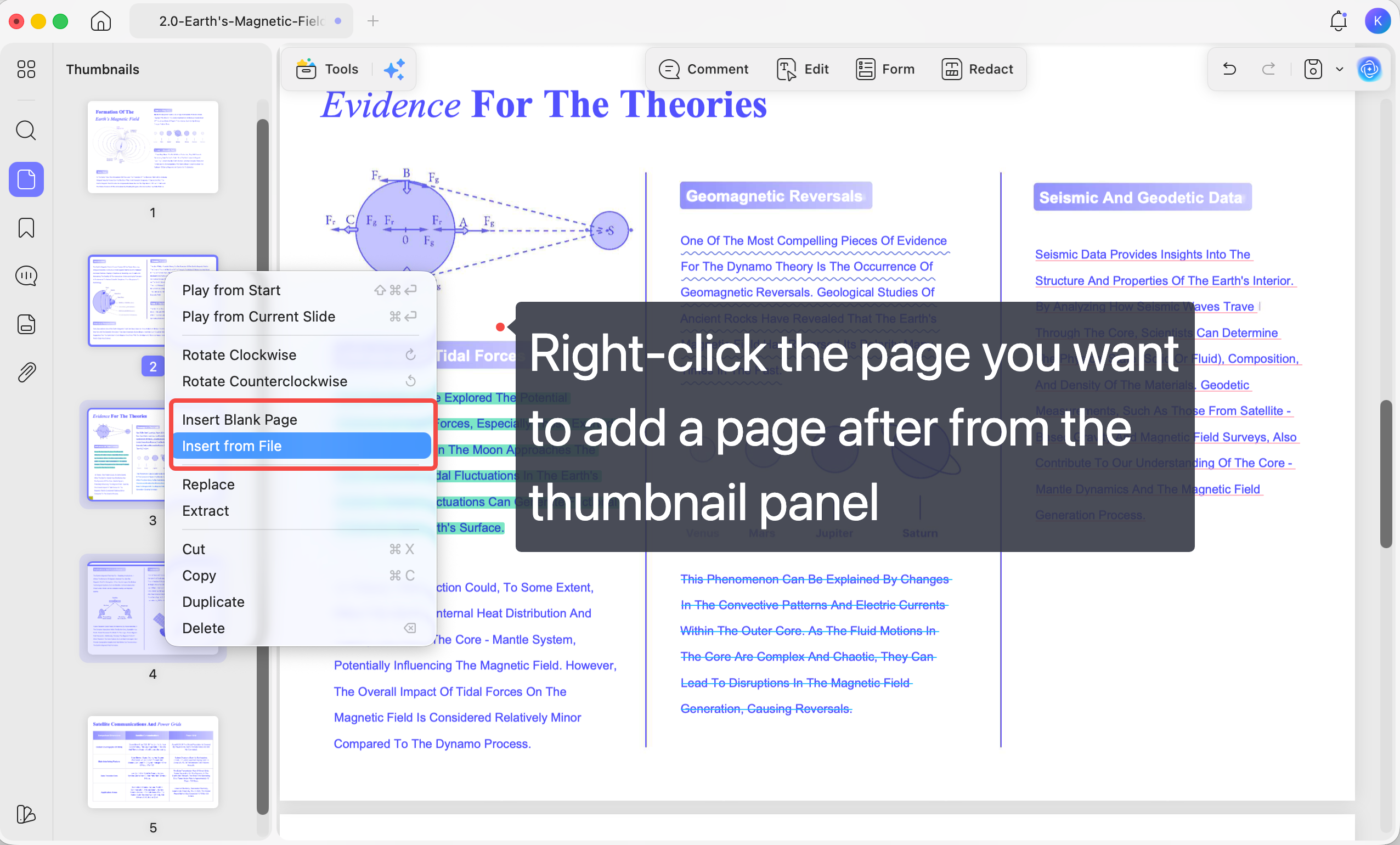Select the page thumbnails sidebar icon

pyautogui.click(x=26, y=179)
